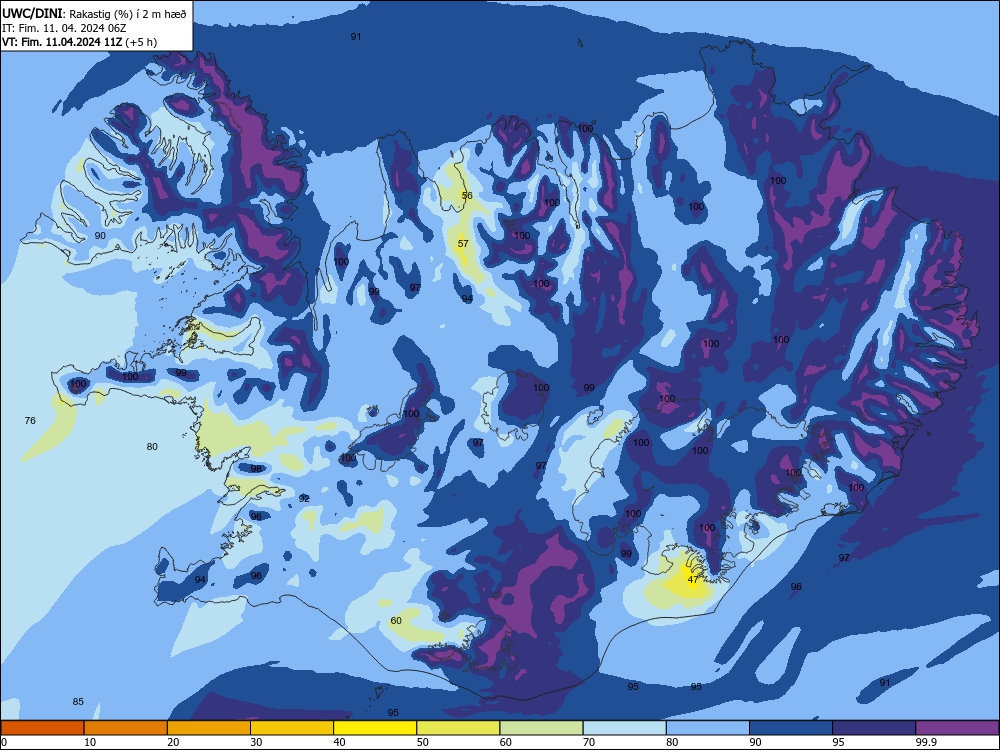Viewport: 1000px width, 750px height.
Task: Click the map value 56
Action: point(467,196)
